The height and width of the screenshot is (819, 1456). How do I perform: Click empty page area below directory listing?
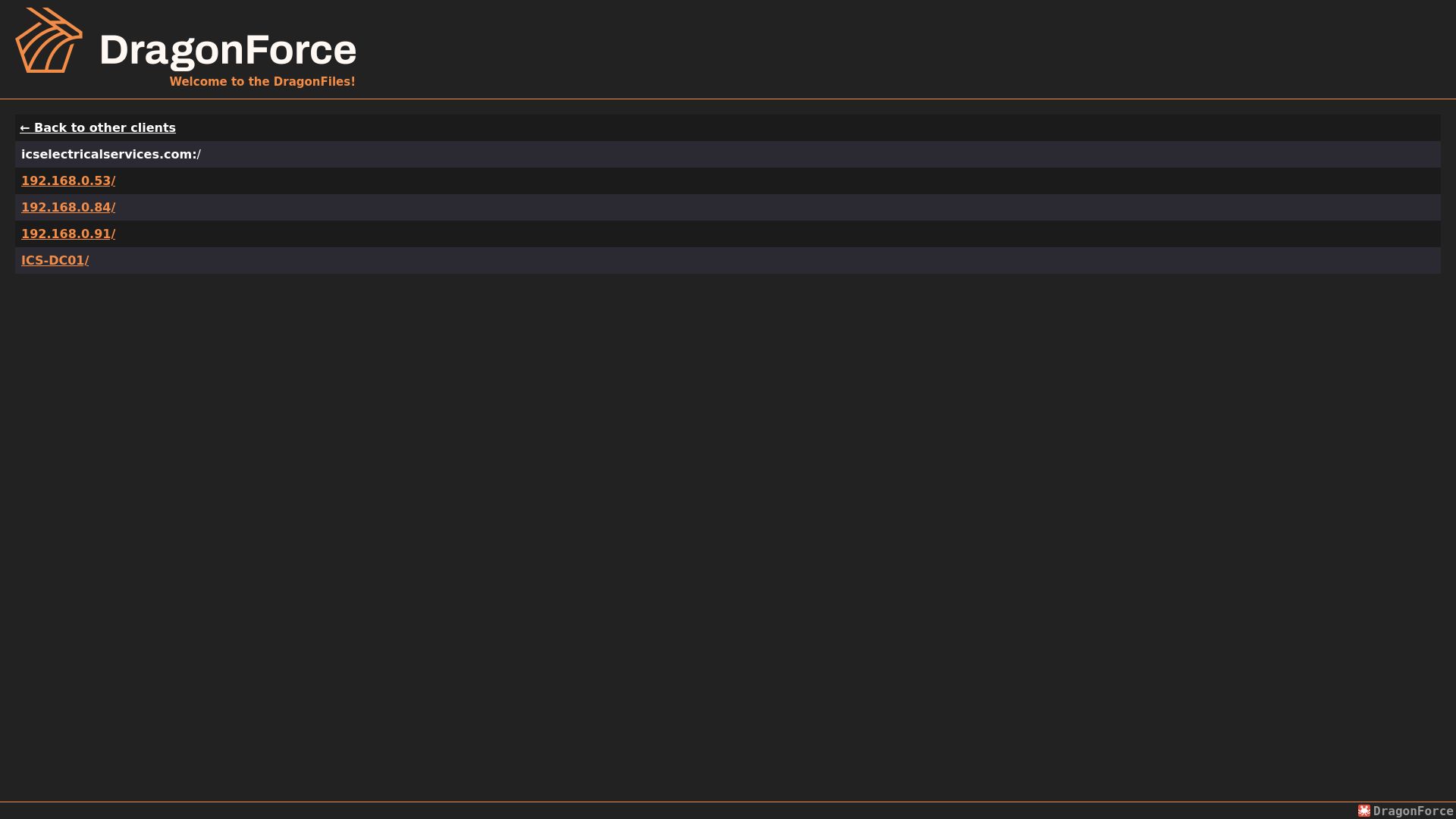point(728,531)
